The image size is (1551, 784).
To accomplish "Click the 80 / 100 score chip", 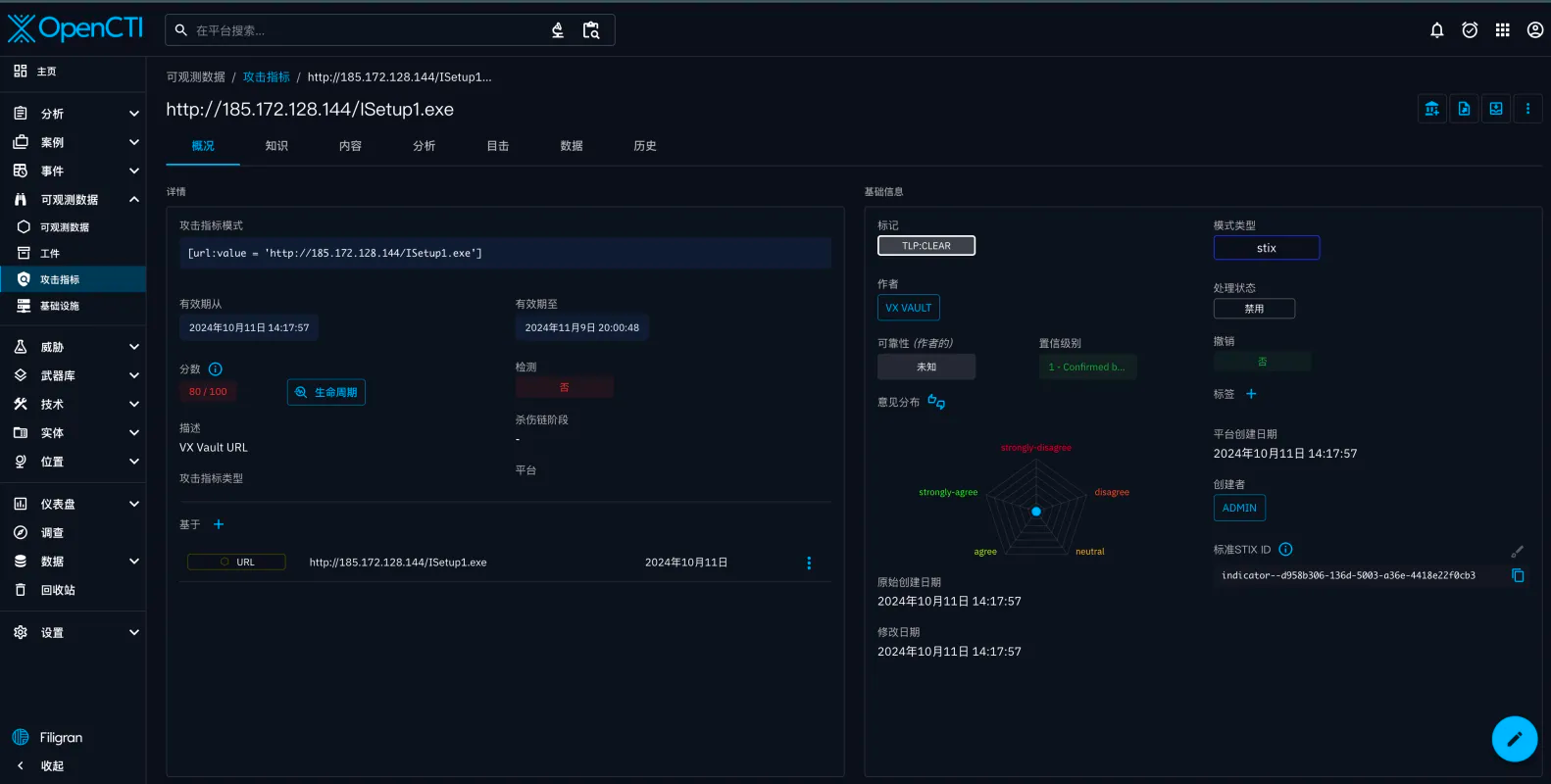I will click(208, 391).
